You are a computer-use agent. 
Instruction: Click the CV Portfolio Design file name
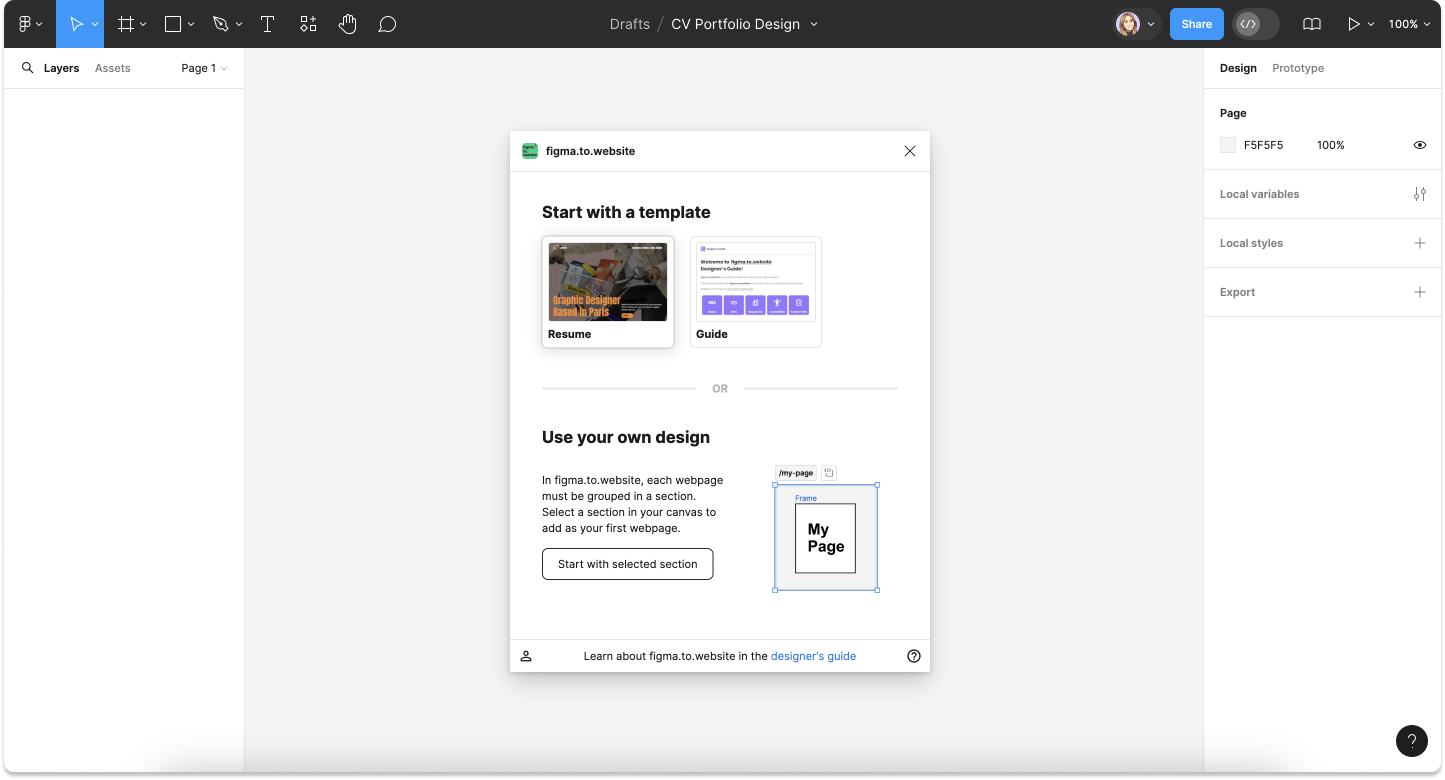tap(735, 24)
